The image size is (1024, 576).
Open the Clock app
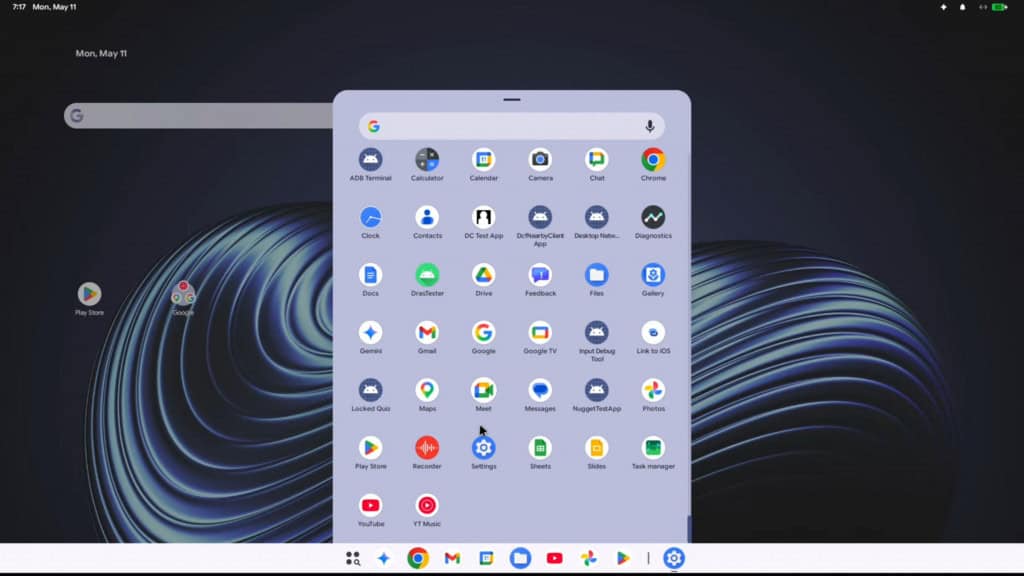coord(370,217)
